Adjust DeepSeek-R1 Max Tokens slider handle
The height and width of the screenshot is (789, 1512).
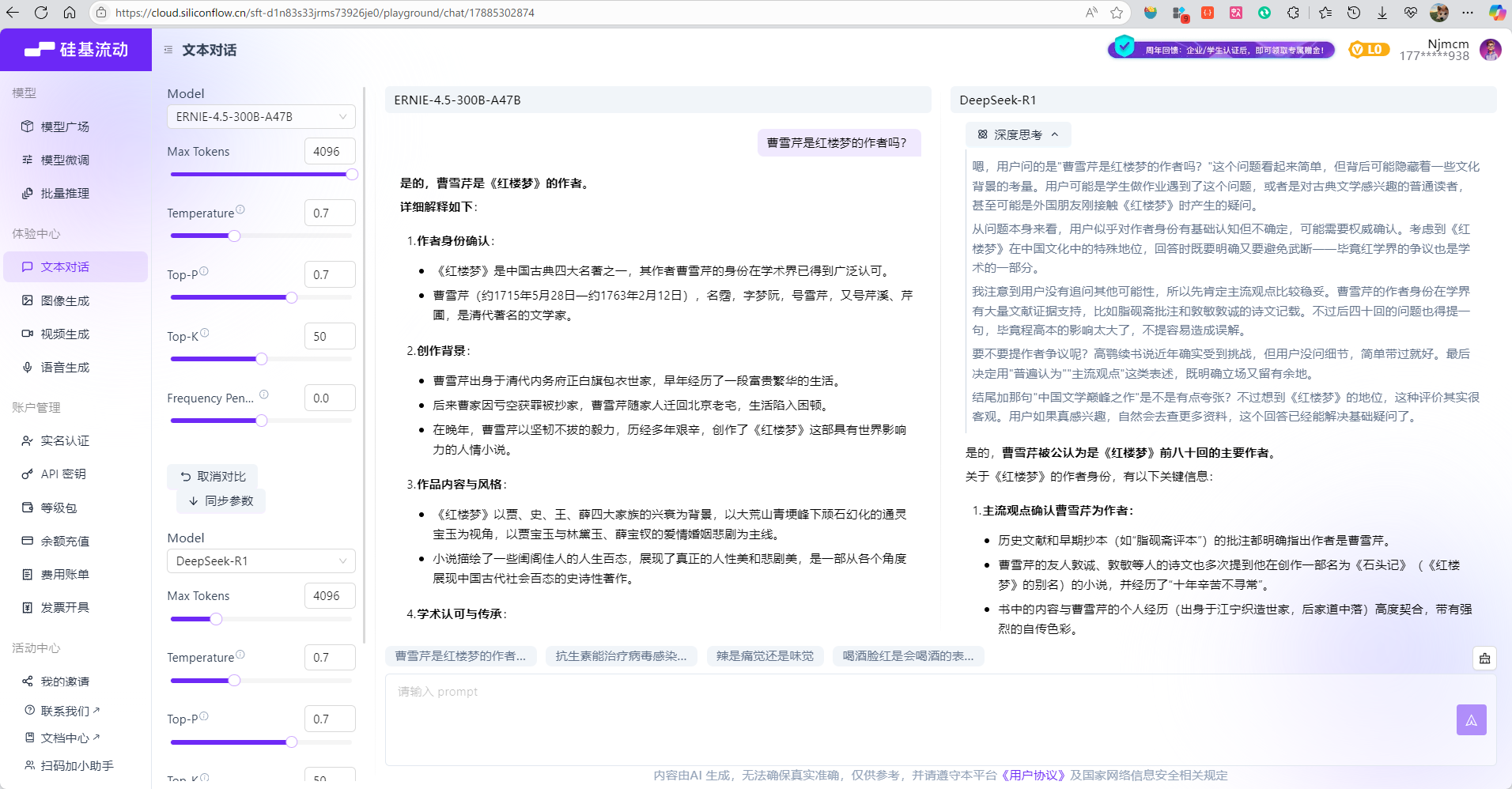click(x=216, y=618)
